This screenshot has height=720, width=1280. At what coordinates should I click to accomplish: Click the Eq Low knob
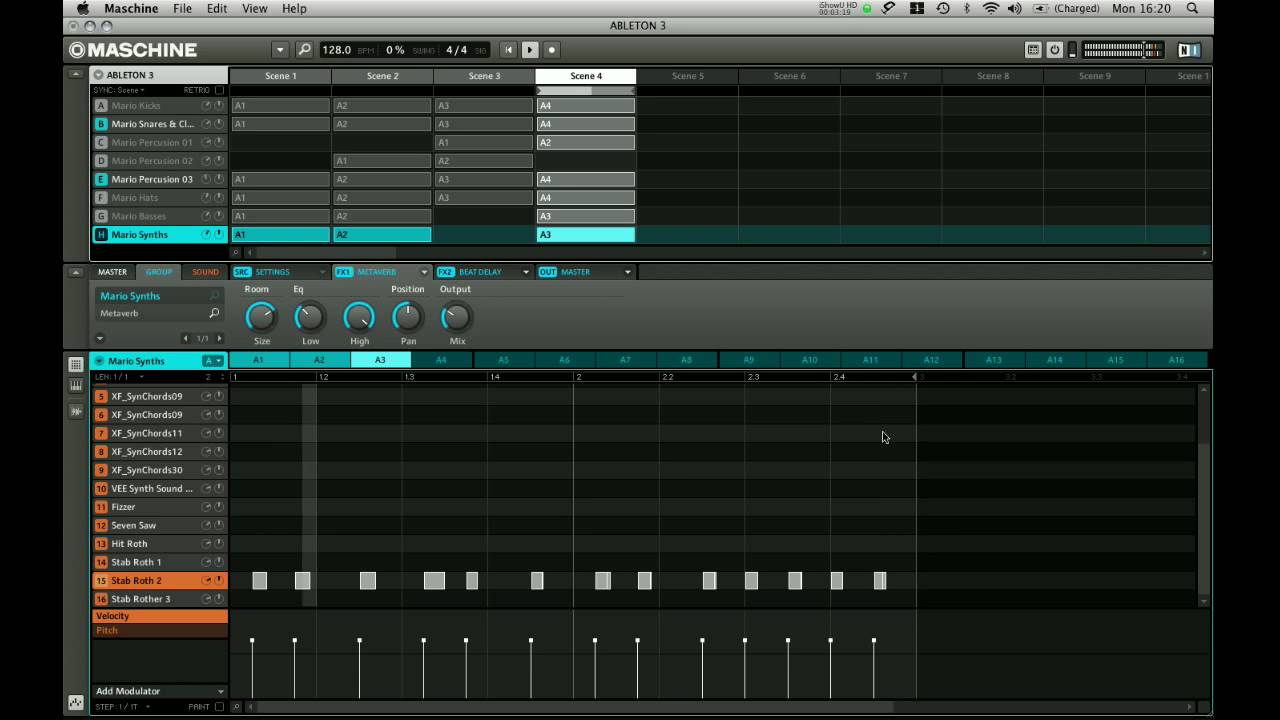[x=310, y=317]
